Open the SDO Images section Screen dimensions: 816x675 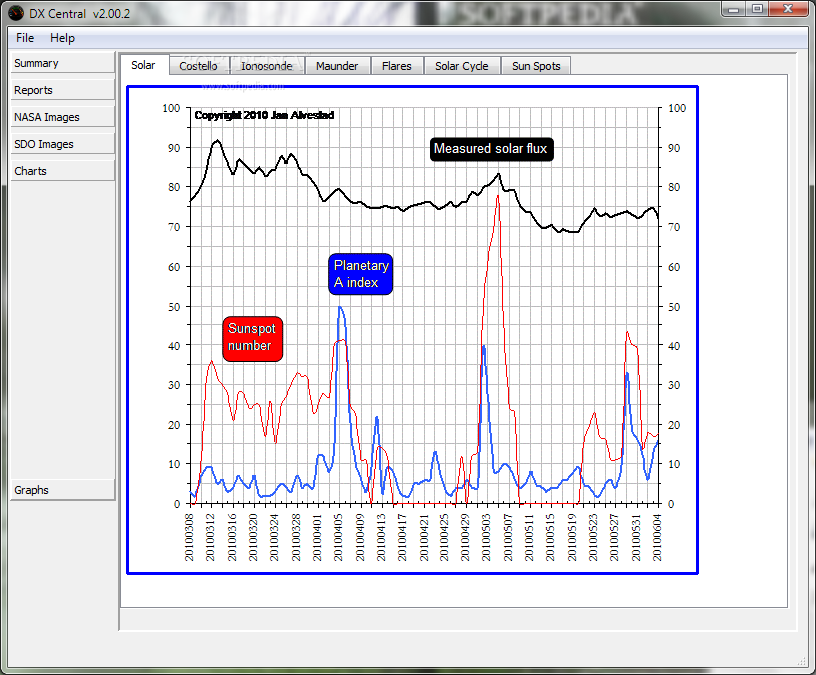(x=62, y=144)
